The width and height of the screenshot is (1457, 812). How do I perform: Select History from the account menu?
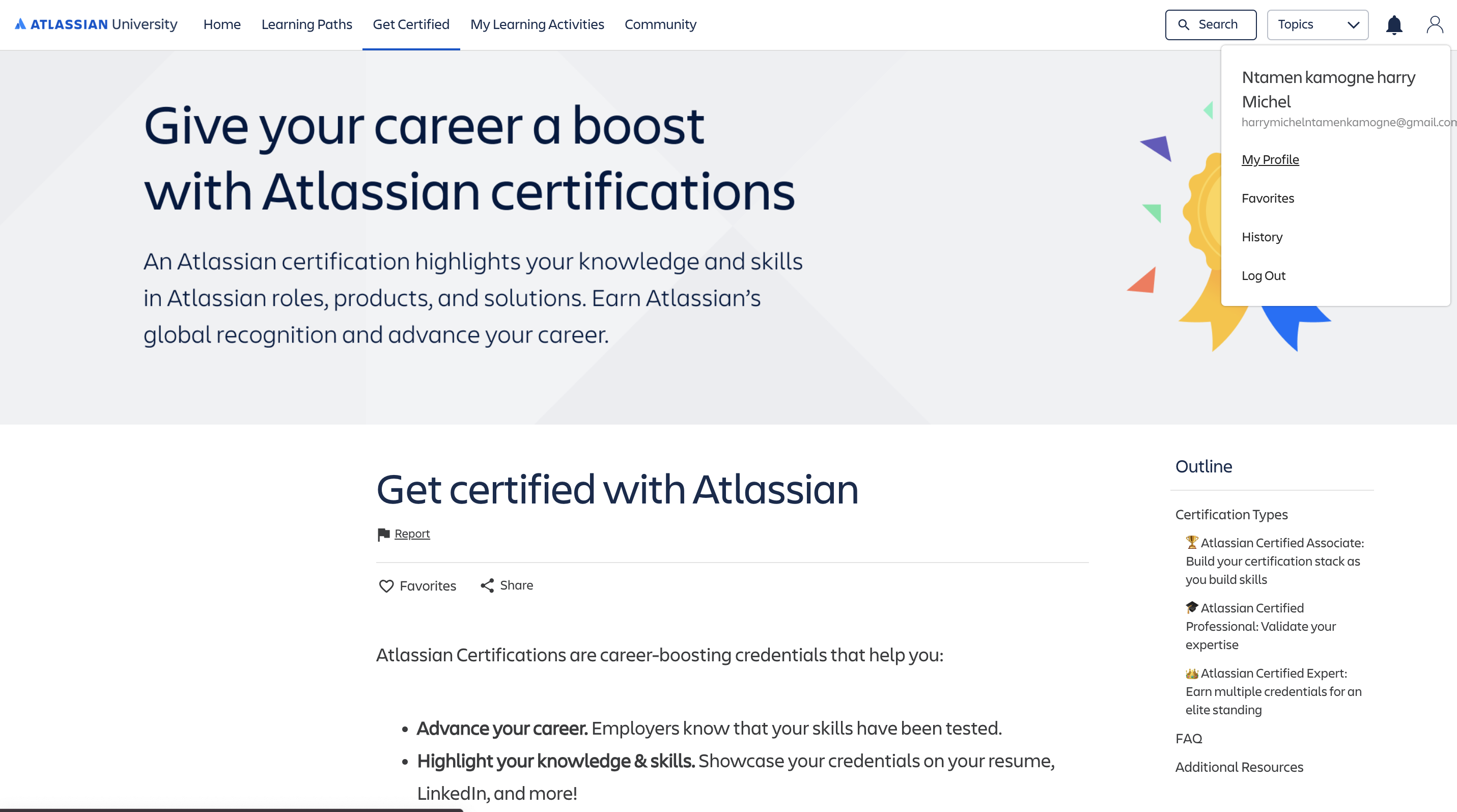tap(1262, 237)
